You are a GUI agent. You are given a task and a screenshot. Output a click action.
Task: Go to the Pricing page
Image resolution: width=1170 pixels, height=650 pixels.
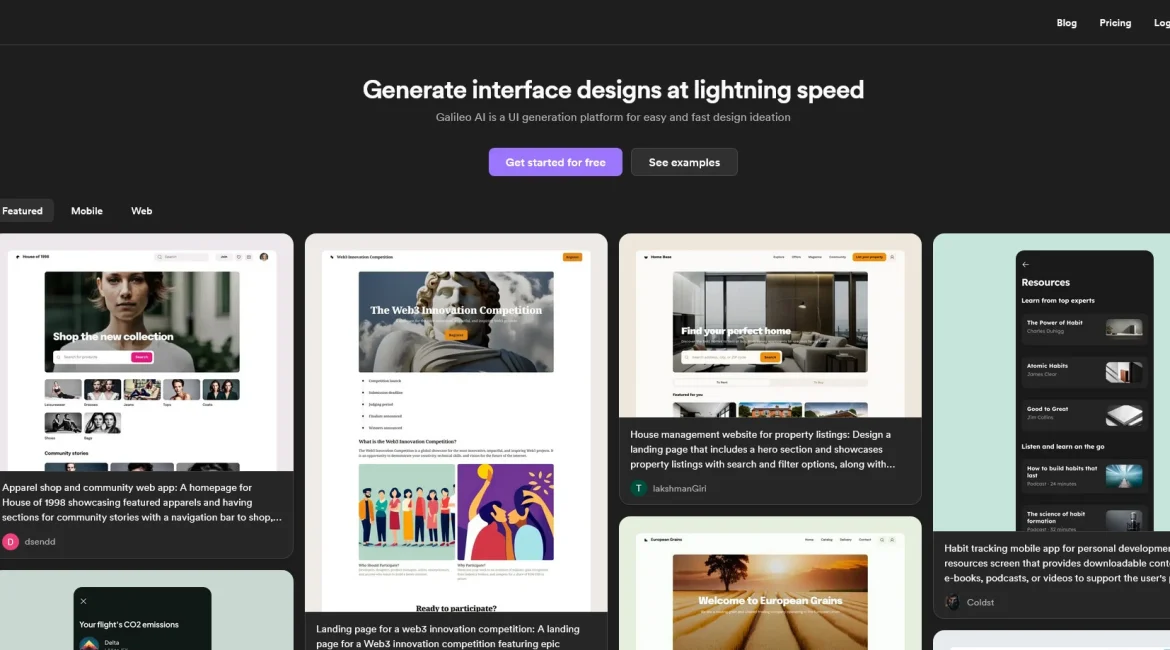pos(1115,23)
